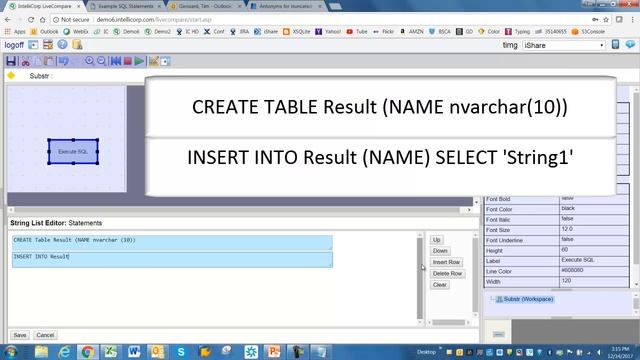Click the last toolbar icon after the pencil
This screenshot has width=640, height=360.
tap(165, 61)
